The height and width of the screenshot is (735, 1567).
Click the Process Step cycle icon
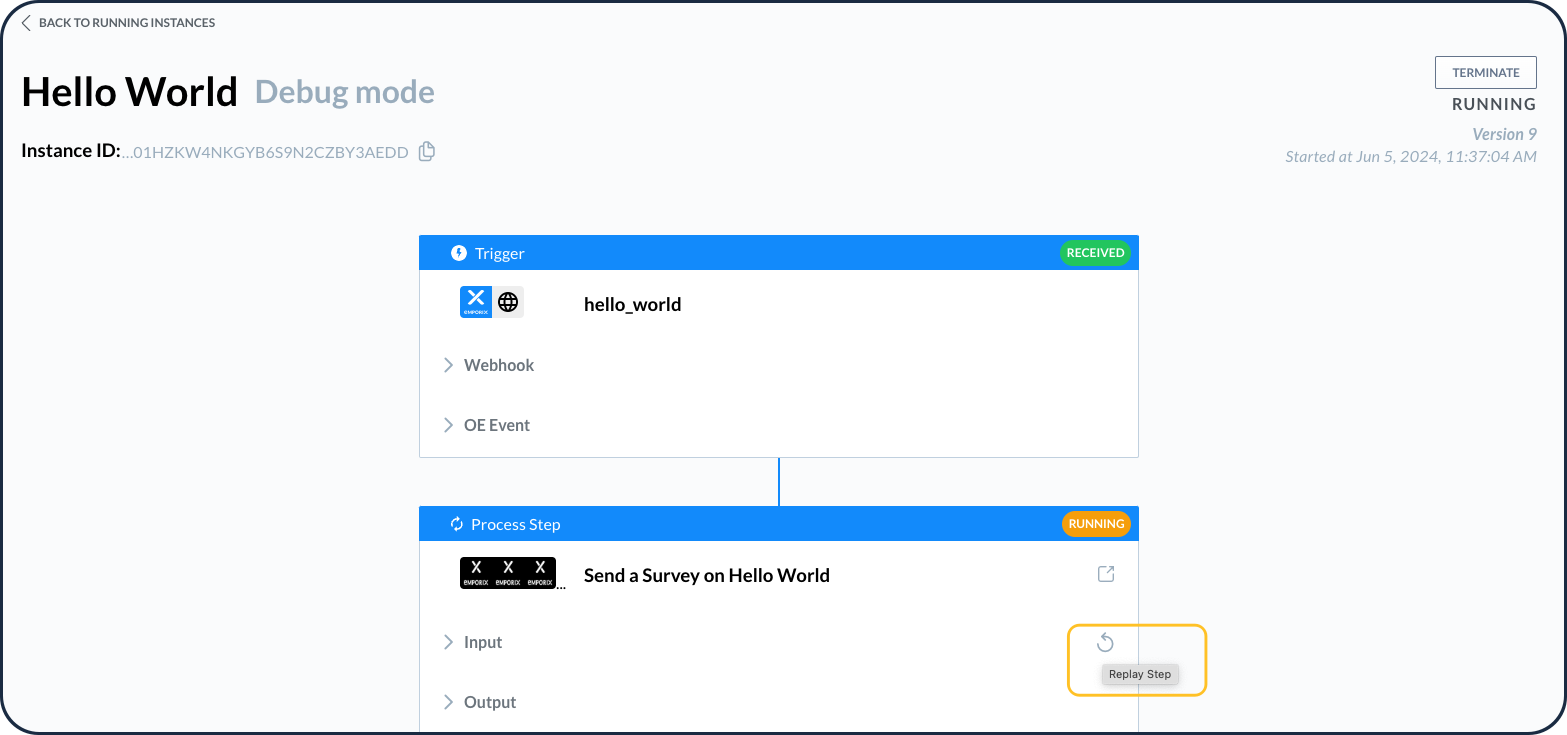[457, 524]
